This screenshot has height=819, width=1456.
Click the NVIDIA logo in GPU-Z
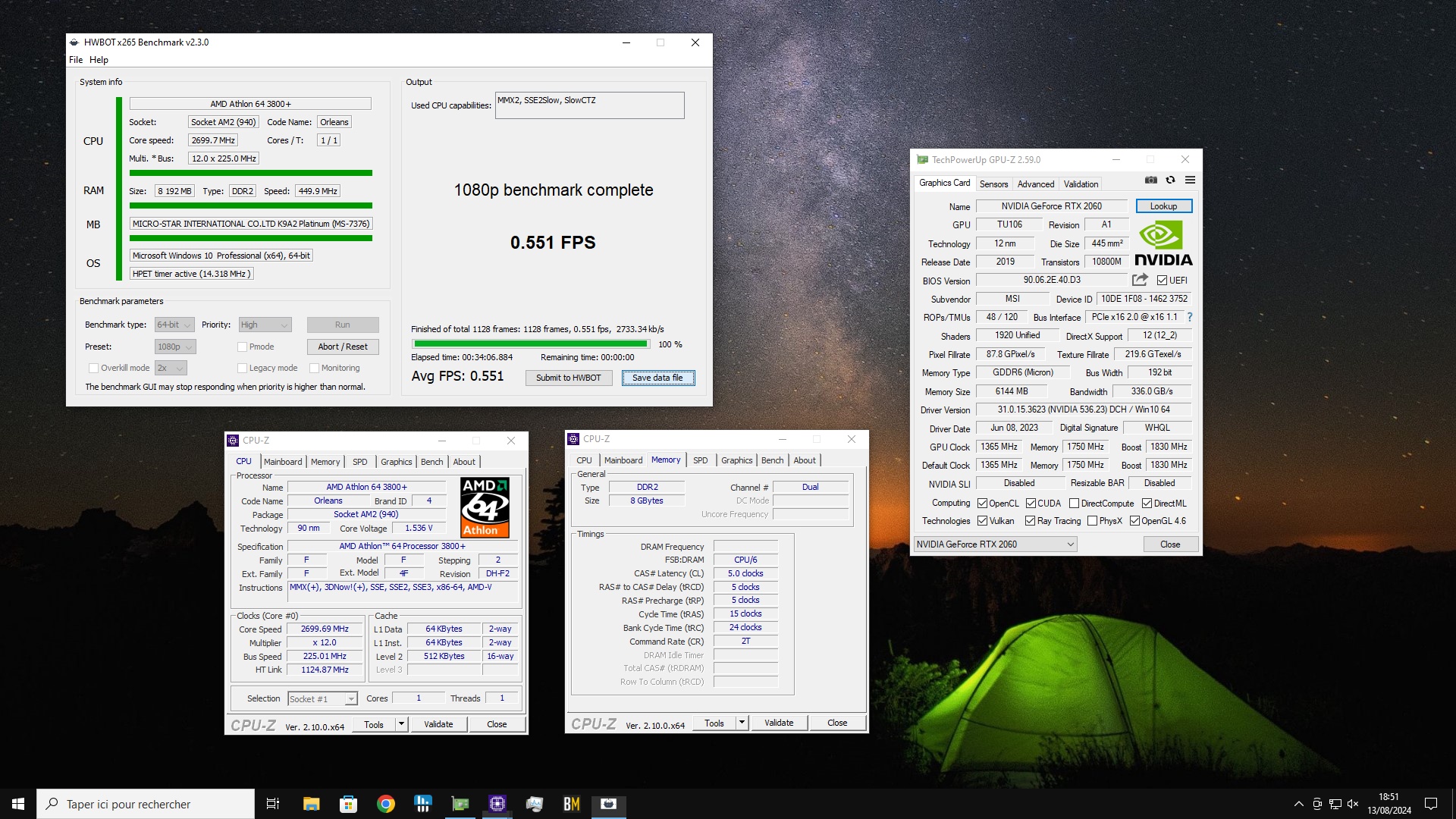tap(1163, 243)
